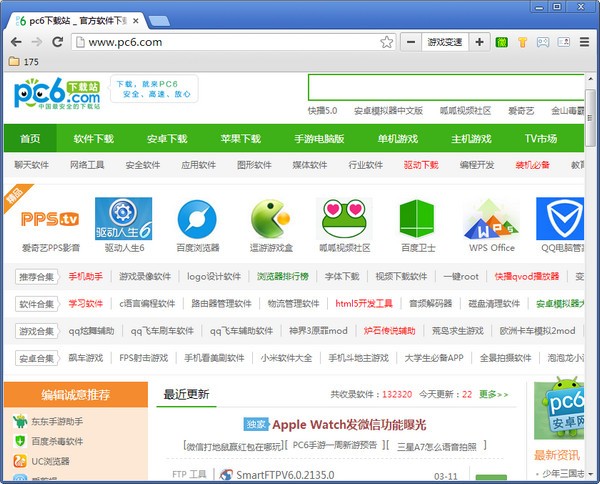Select the 手游电脑版 navigation tab
The image size is (600, 484).
click(319, 138)
